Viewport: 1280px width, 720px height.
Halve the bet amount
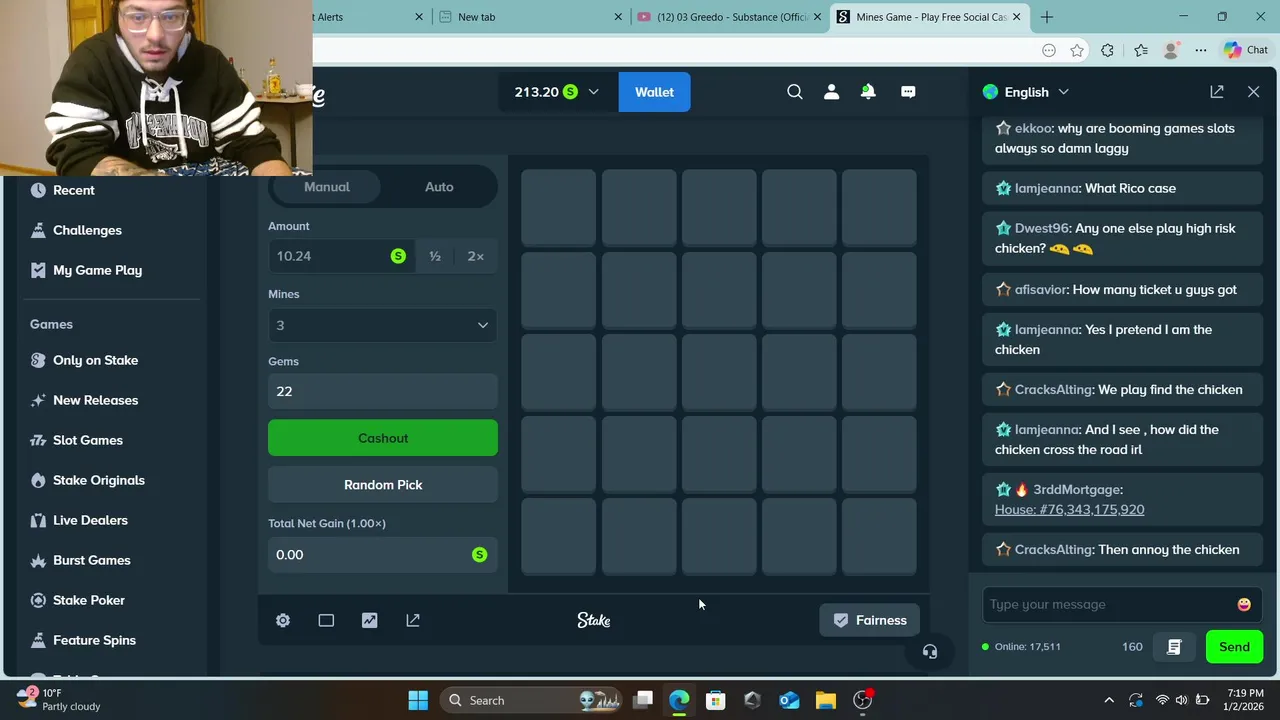tap(435, 256)
